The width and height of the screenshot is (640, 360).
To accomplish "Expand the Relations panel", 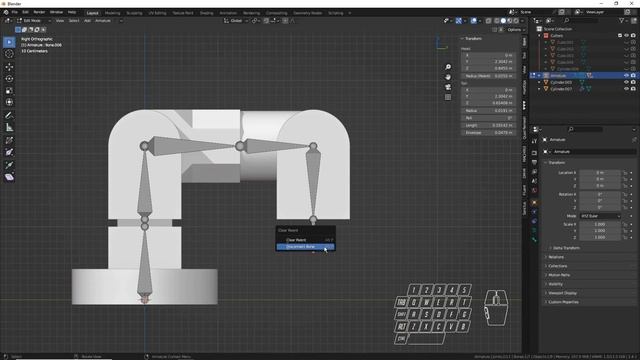I will (556, 257).
